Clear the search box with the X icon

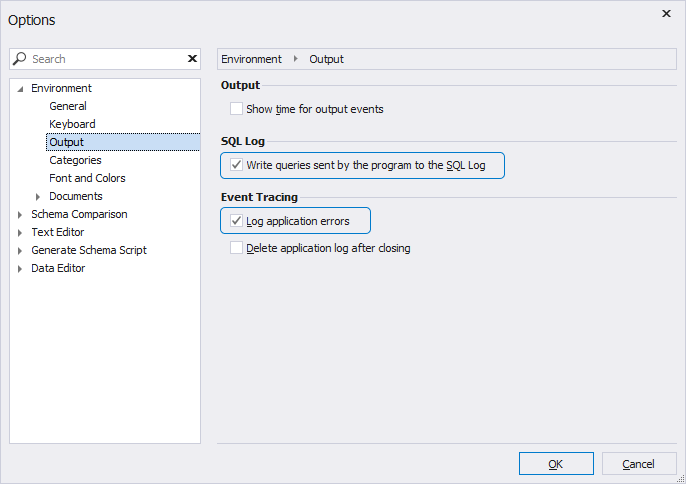tap(192, 59)
